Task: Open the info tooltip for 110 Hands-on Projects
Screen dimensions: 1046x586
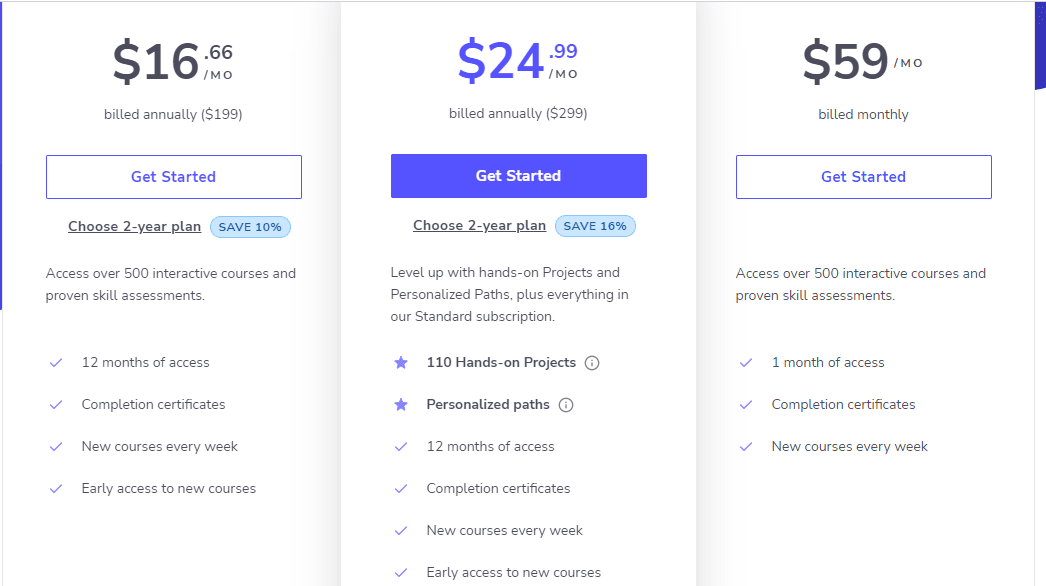Action: point(592,363)
